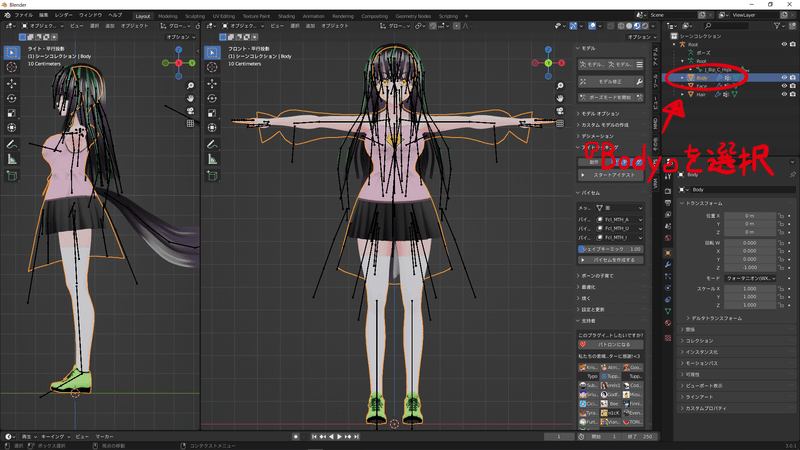Open the ヘルプ menu
Screen dimensions: 800x450
click(x=115, y=15)
